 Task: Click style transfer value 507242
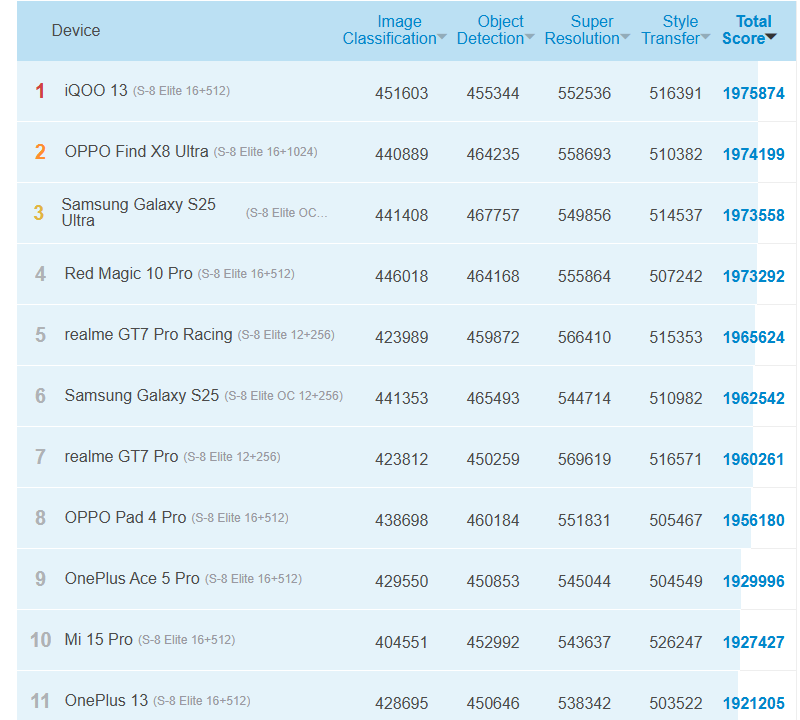tap(676, 276)
